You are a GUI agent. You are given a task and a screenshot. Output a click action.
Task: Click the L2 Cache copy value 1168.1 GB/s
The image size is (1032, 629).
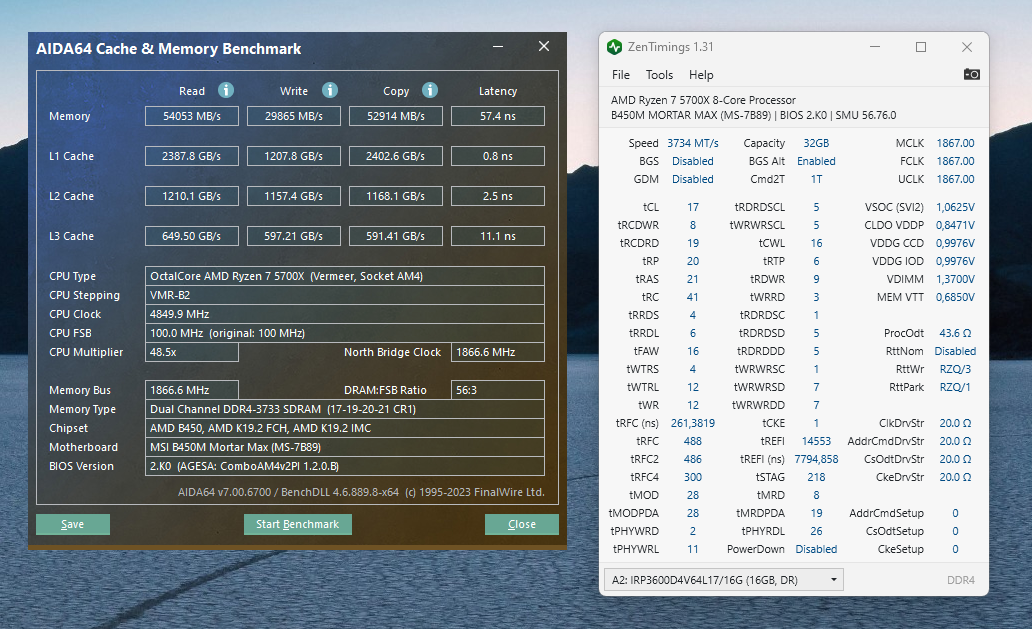click(396, 196)
